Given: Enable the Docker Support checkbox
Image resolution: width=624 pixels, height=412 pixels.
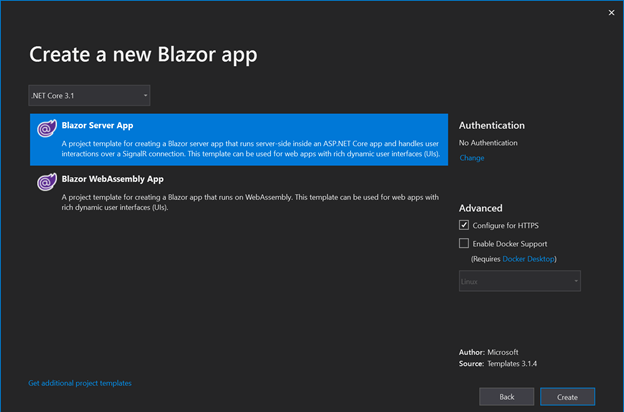Looking at the screenshot, I should click(464, 243).
